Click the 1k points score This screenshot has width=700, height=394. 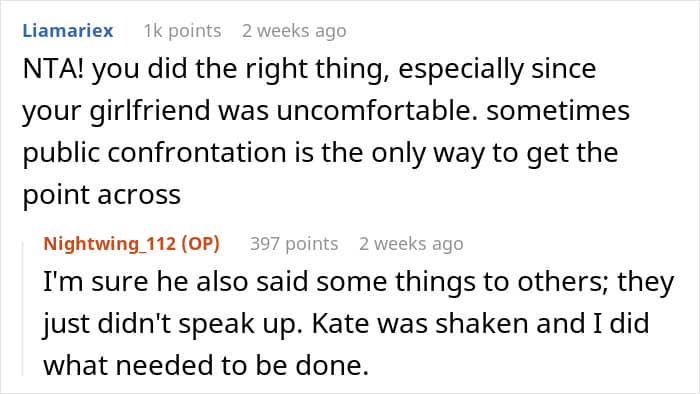coord(182,31)
